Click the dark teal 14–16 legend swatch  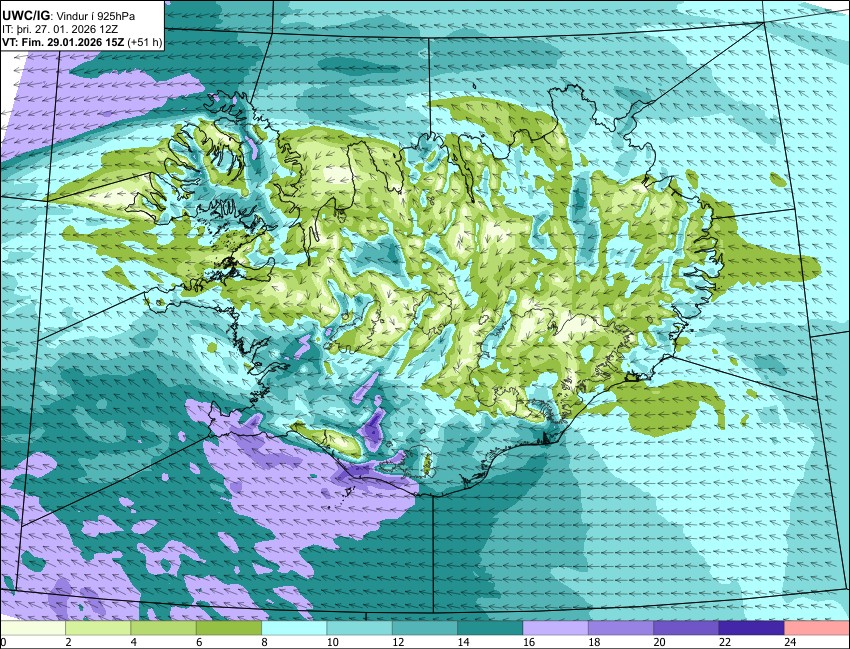coord(490,628)
